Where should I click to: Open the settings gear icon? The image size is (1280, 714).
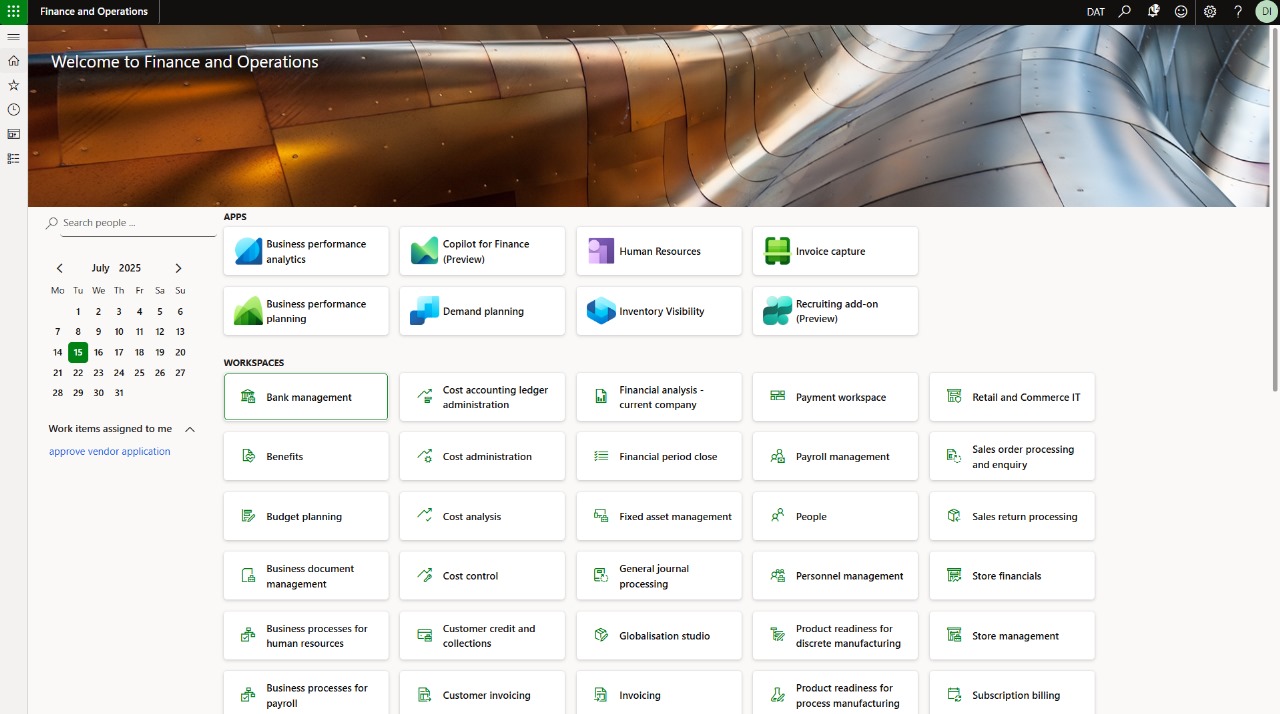(x=1210, y=12)
